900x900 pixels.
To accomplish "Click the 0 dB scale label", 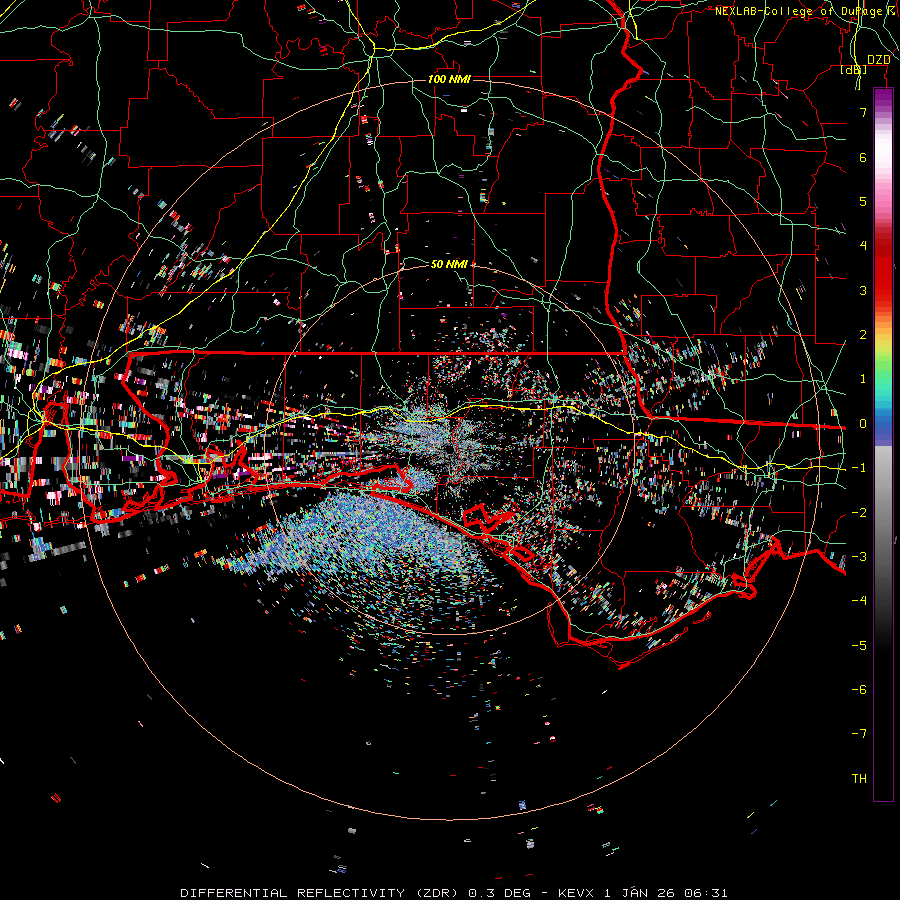I will [863, 424].
